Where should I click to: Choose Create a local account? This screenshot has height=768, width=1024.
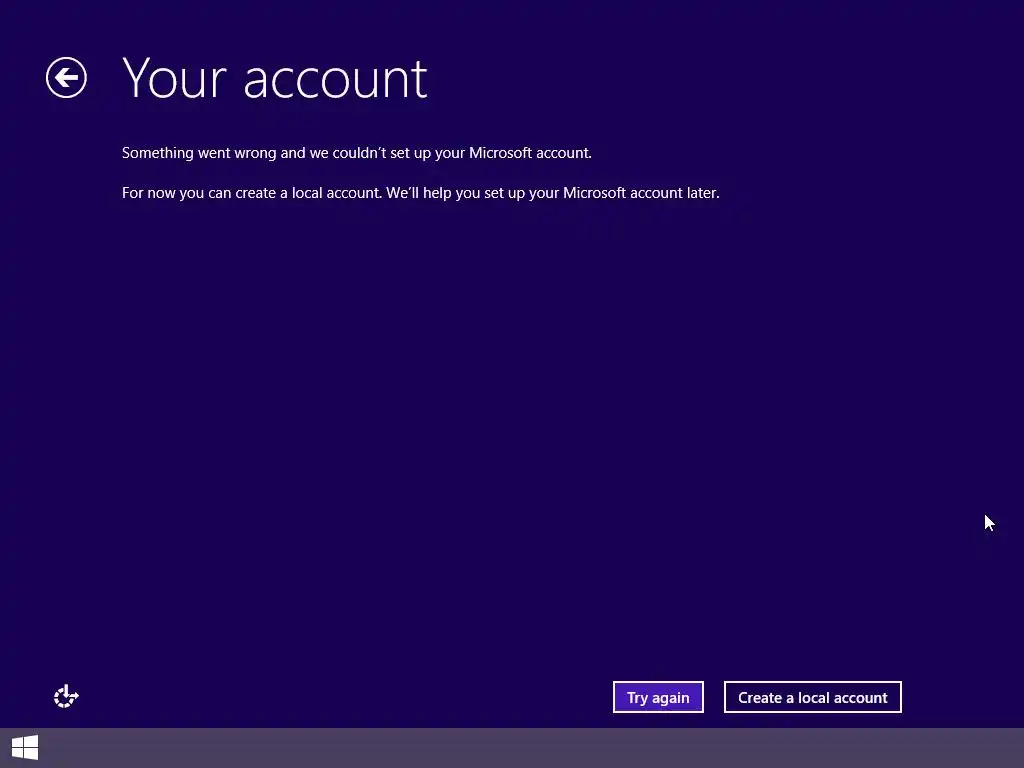[x=812, y=697]
